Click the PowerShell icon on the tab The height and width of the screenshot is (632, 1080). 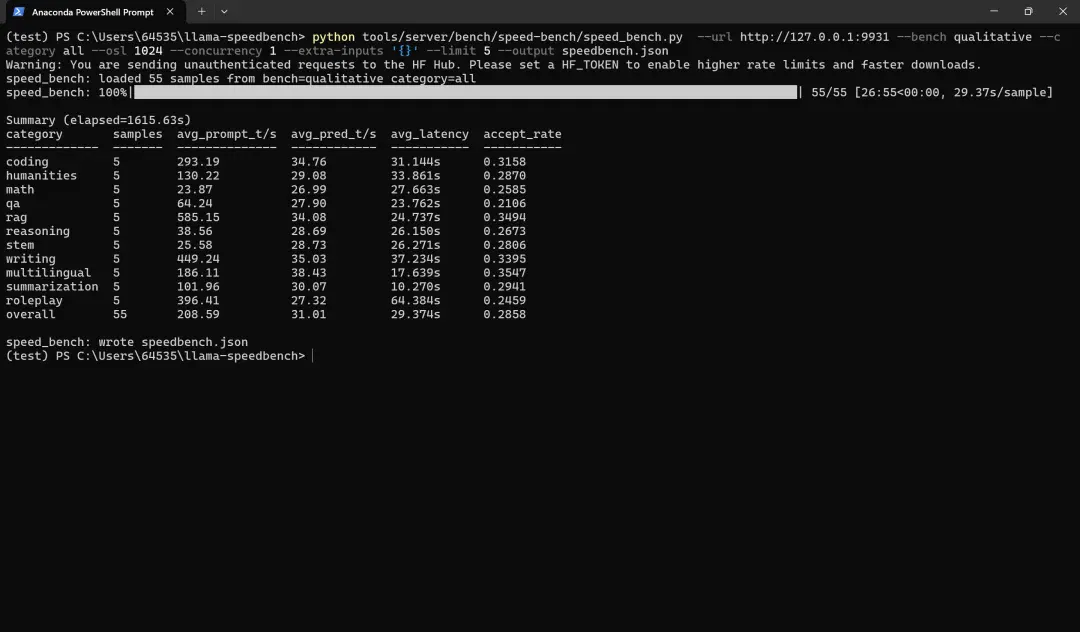pyautogui.click(x=19, y=12)
